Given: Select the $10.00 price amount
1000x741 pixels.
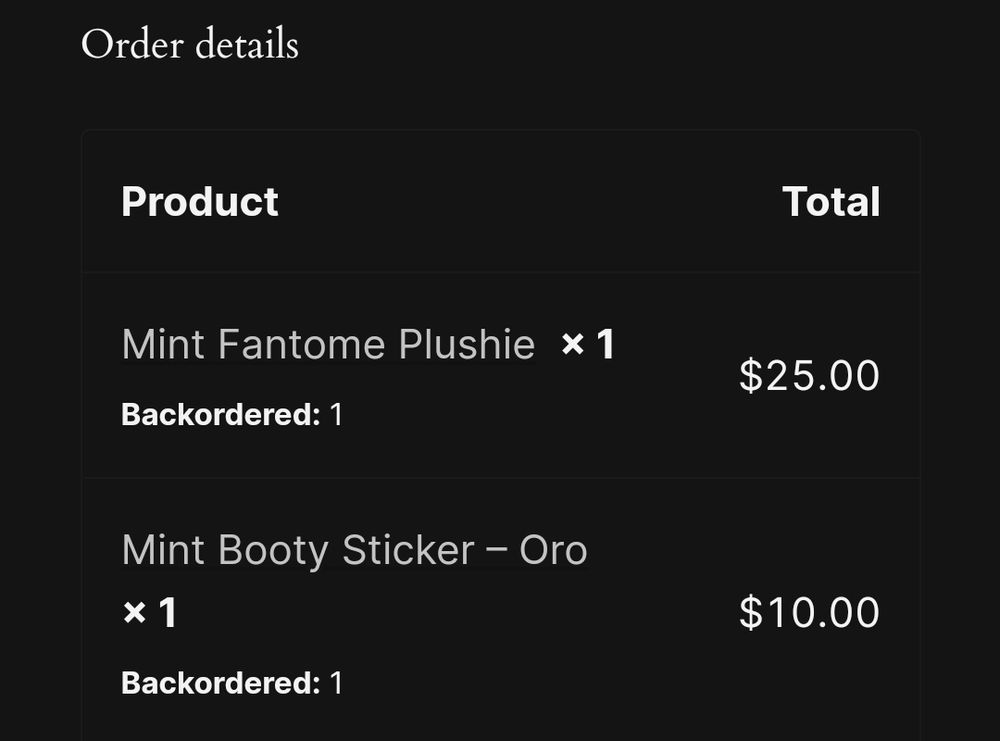Looking at the screenshot, I should click(809, 612).
